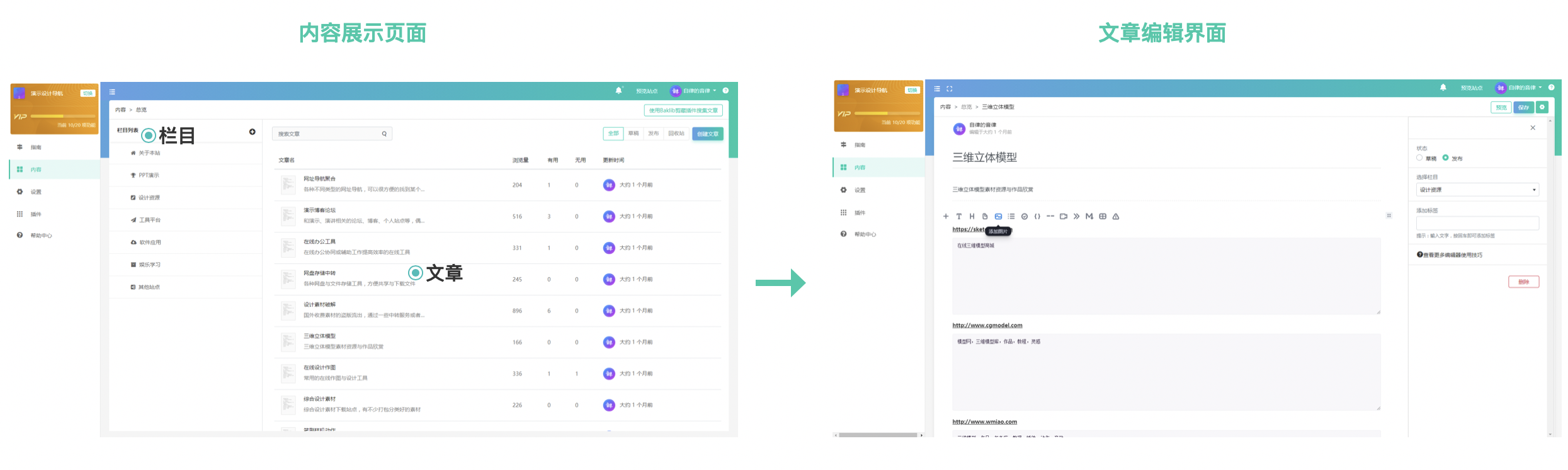Open 查看更多编辑器使用技巧 link
The image size is (1568, 470).
(1450, 255)
